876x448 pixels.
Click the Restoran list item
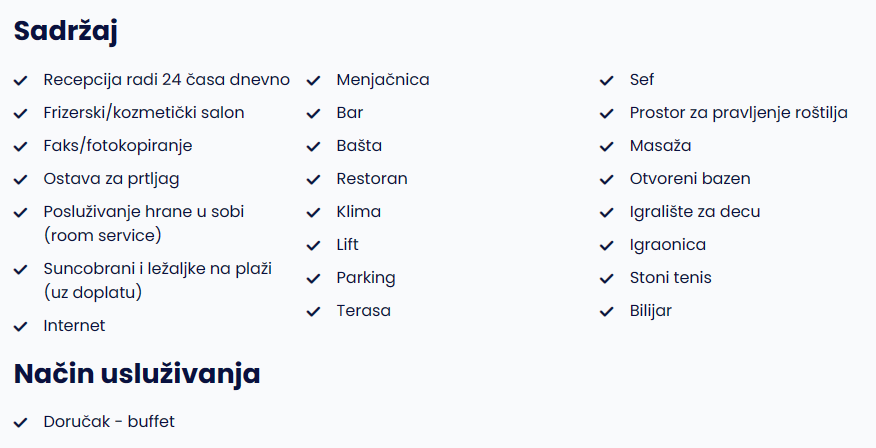point(372,179)
